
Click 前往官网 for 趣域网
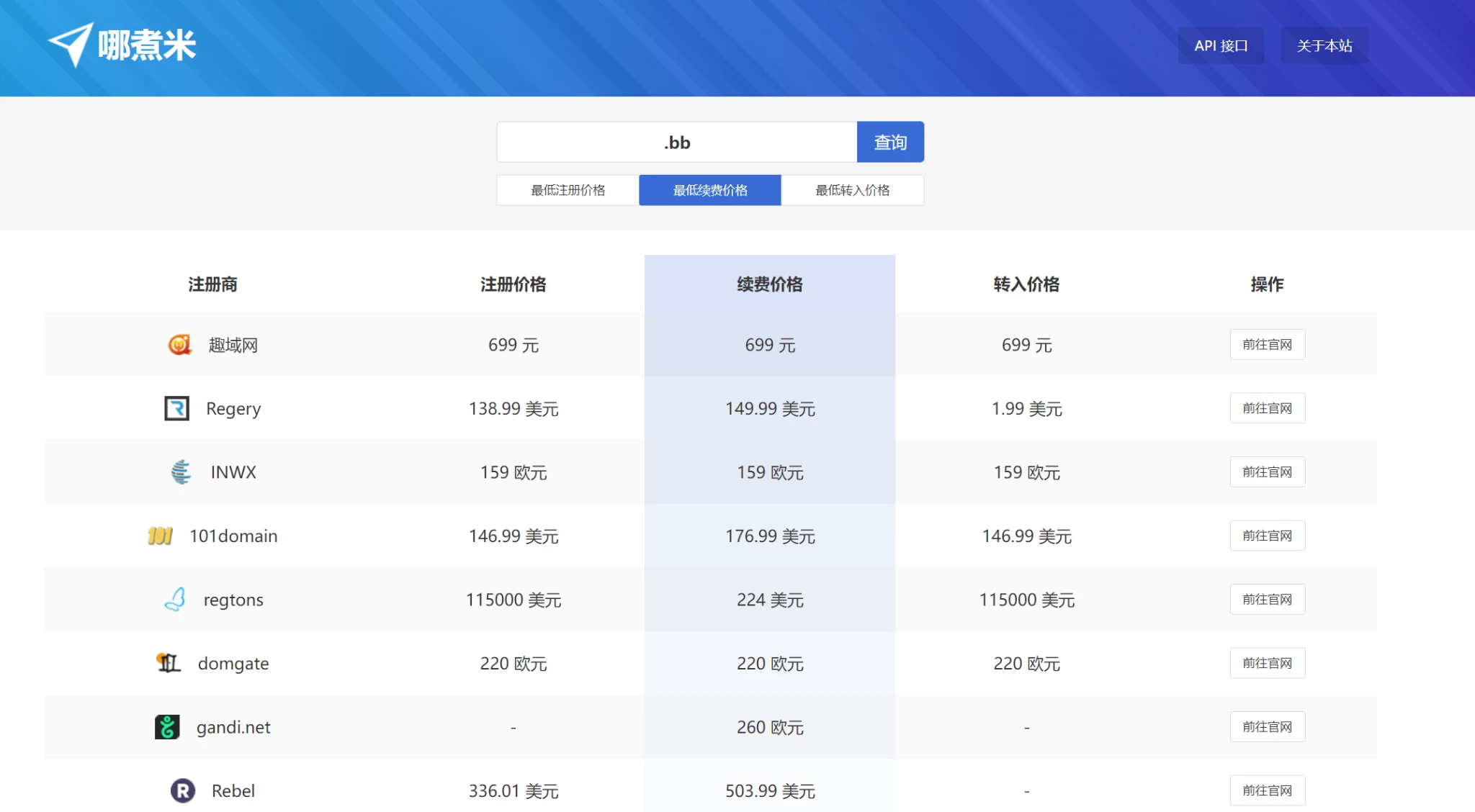tap(1267, 345)
